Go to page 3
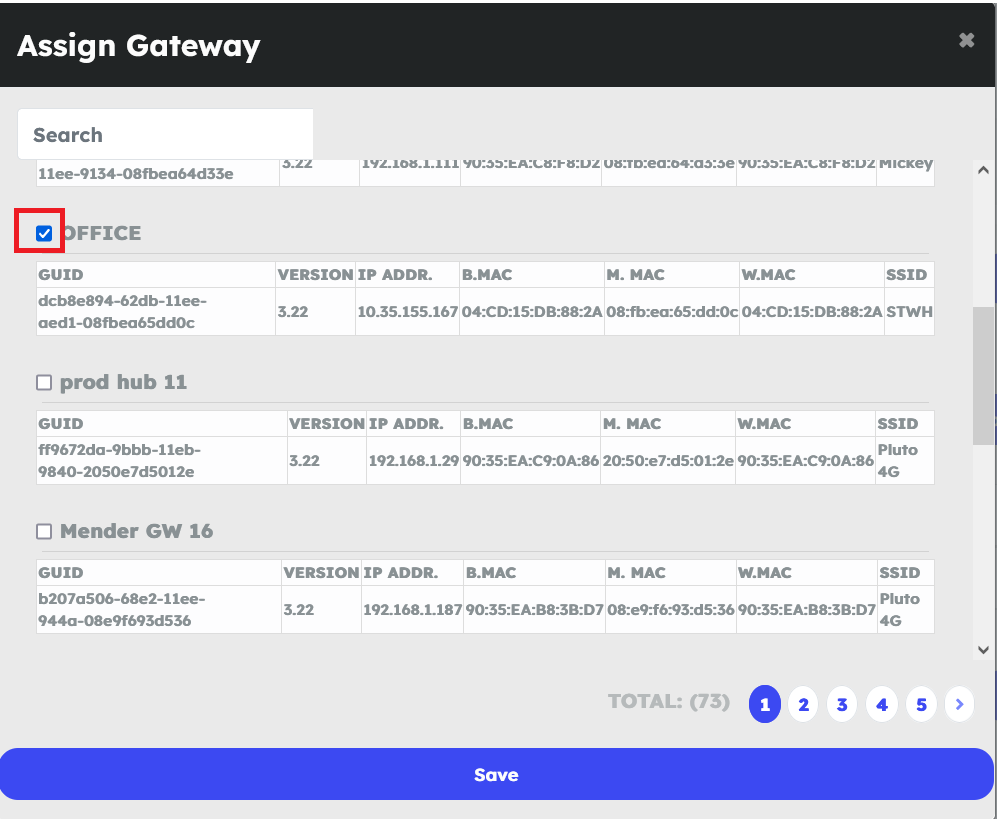 click(842, 705)
